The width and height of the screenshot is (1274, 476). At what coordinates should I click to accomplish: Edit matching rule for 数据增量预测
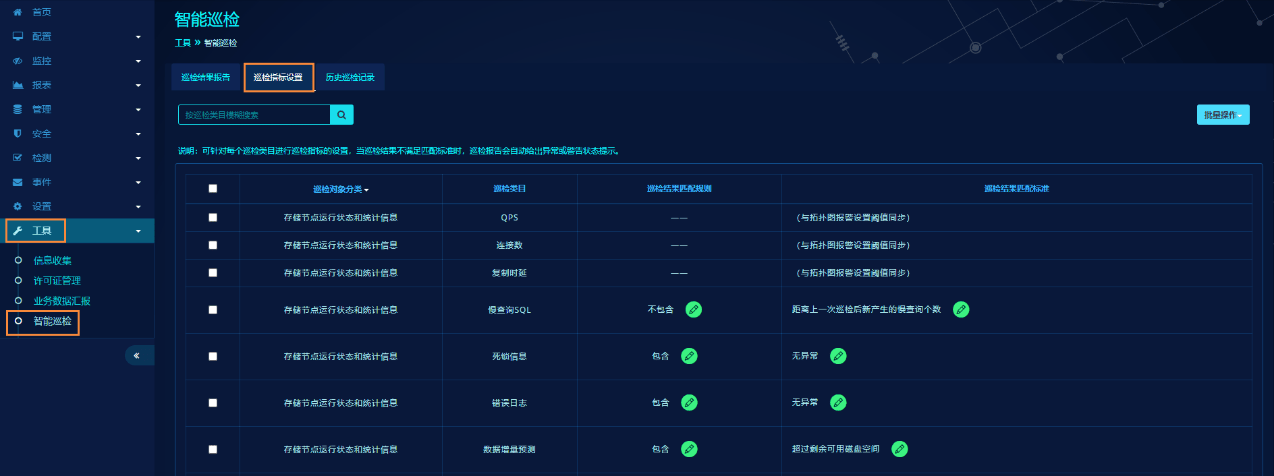(x=689, y=449)
